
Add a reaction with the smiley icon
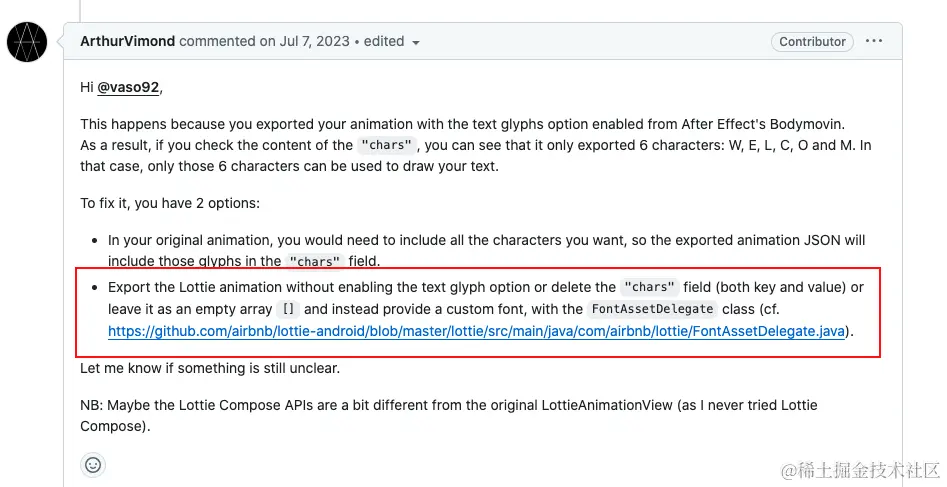pyautogui.click(x=93, y=465)
